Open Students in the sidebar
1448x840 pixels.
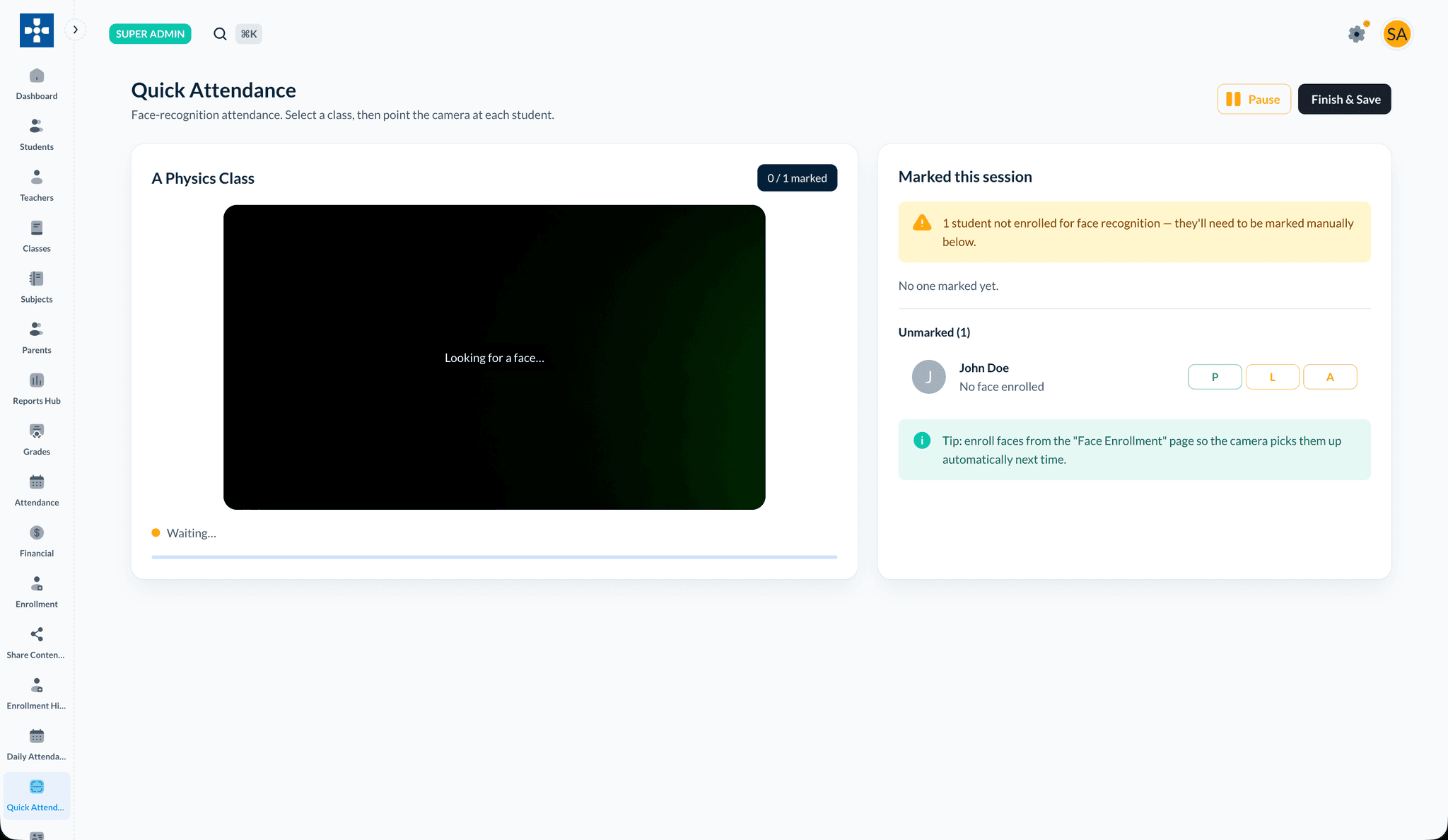(x=37, y=135)
